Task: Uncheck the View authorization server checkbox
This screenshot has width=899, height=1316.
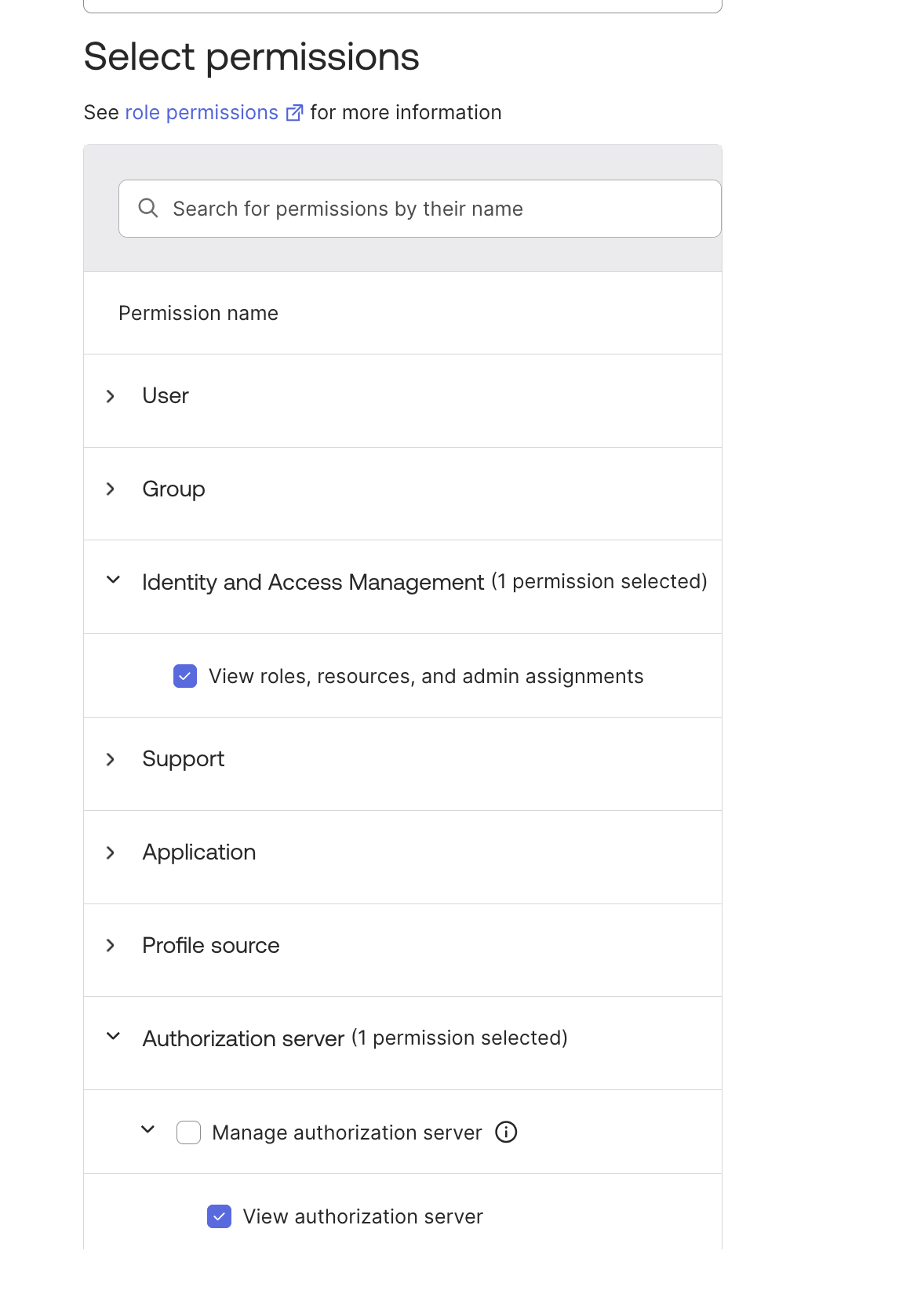Action: click(x=220, y=1216)
